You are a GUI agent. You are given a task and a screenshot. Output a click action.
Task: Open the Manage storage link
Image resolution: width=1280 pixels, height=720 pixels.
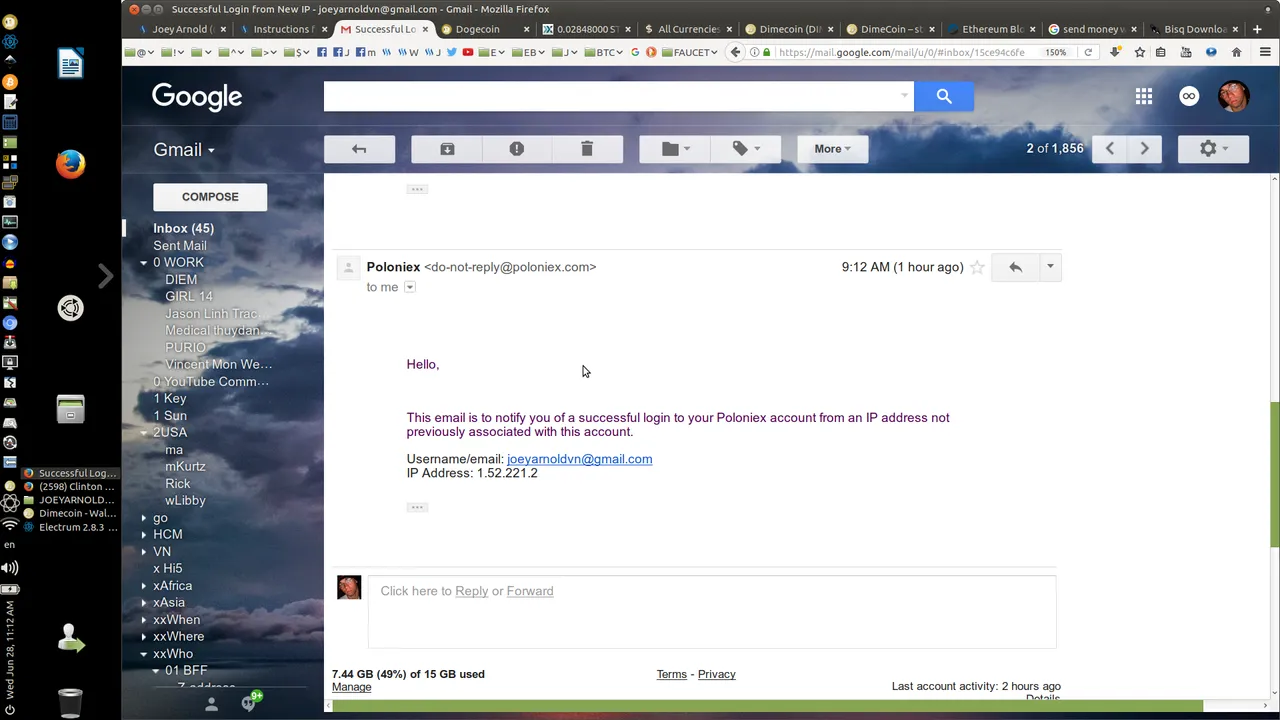click(351, 687)
